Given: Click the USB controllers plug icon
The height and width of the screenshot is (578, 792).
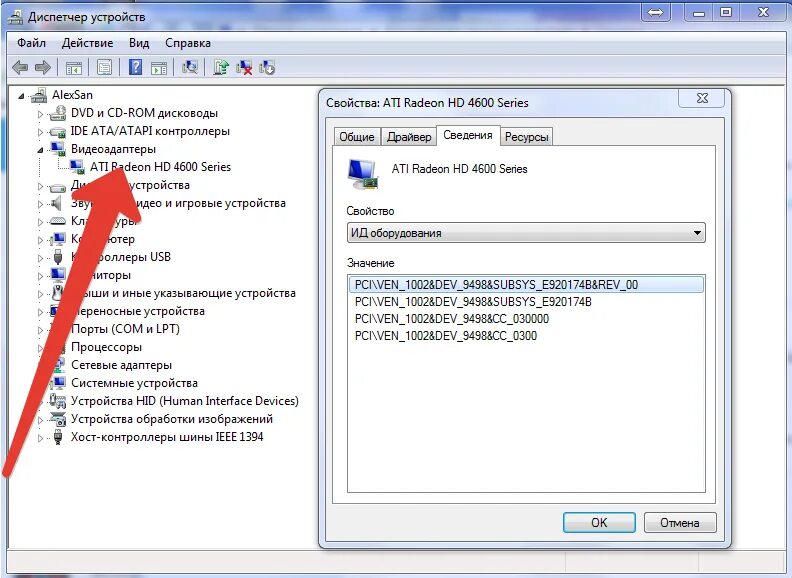Looking at the screenshot, I should [58, 257].
